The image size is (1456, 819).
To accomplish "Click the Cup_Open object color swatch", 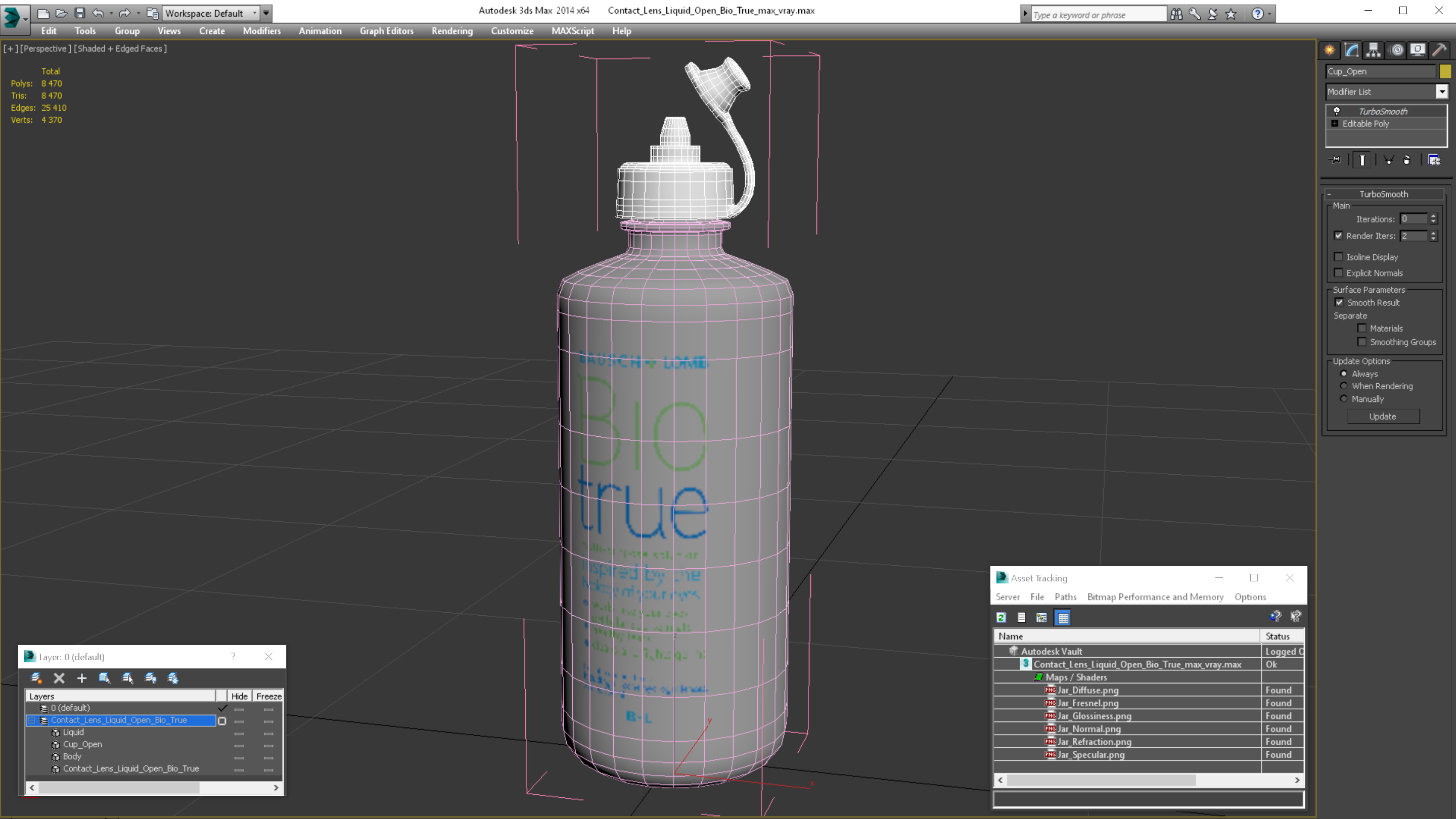I will 1445,71.
